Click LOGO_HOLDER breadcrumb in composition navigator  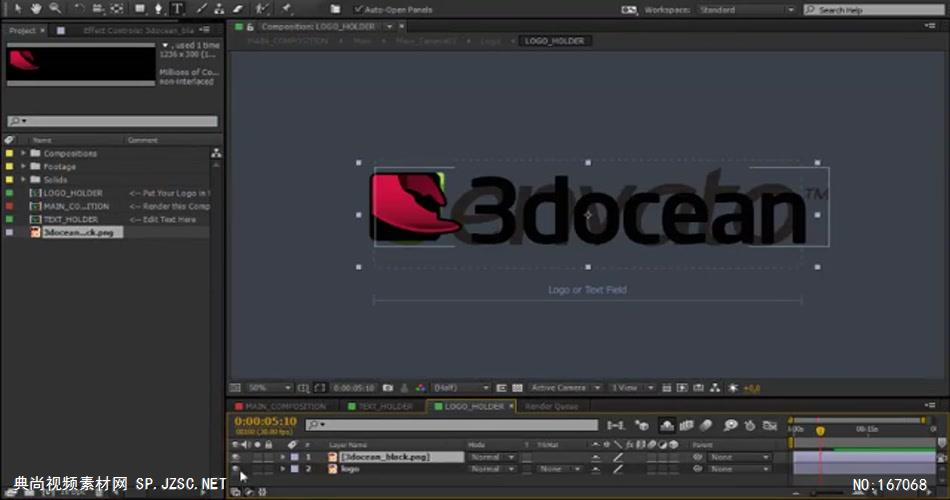coord(554,41)
